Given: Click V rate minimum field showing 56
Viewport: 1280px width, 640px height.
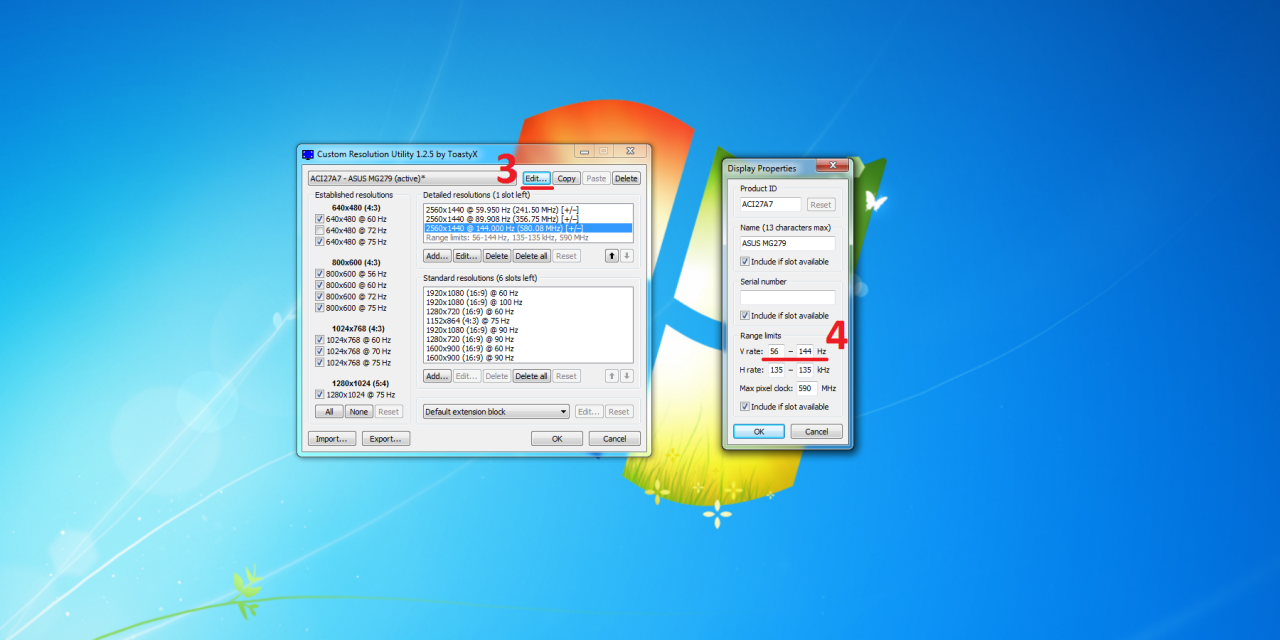Looking at the screenshot, I should [x=776, y=352].
